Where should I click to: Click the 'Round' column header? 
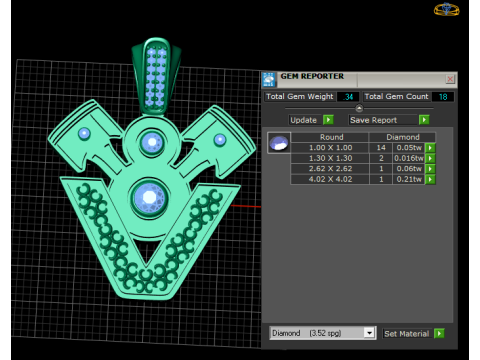click(x=331, y=137)
